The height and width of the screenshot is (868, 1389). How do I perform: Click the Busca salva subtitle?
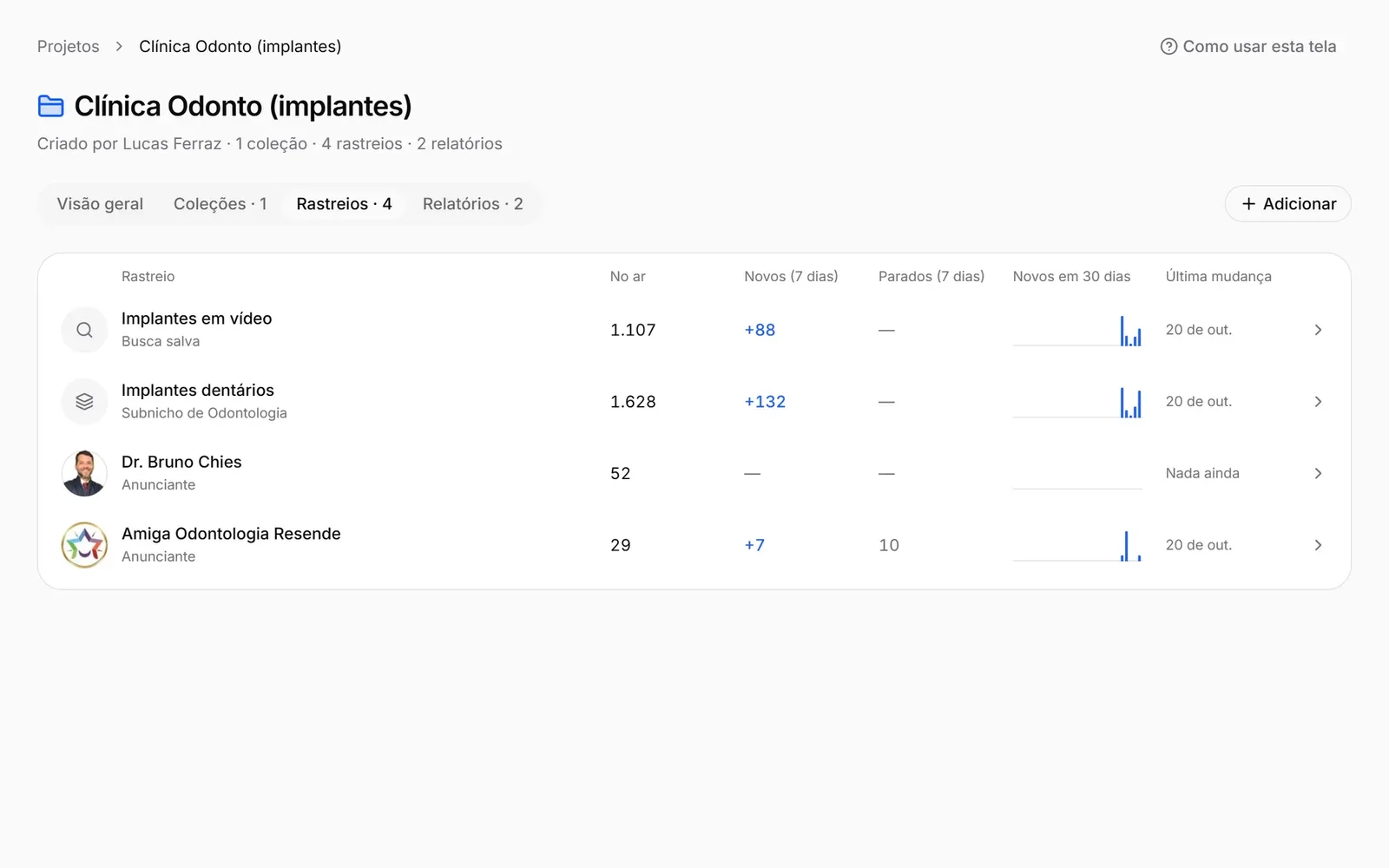[161, 341]
